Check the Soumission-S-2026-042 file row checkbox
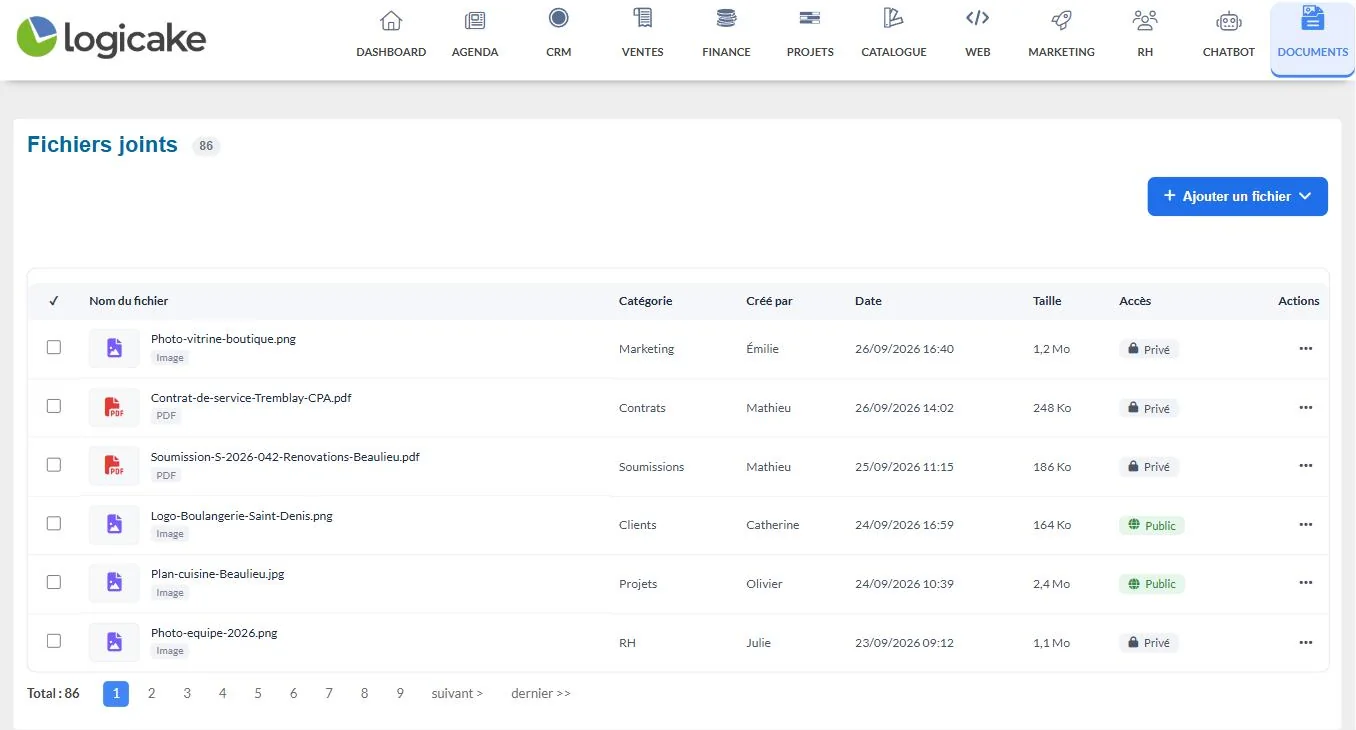 [54, 465]
